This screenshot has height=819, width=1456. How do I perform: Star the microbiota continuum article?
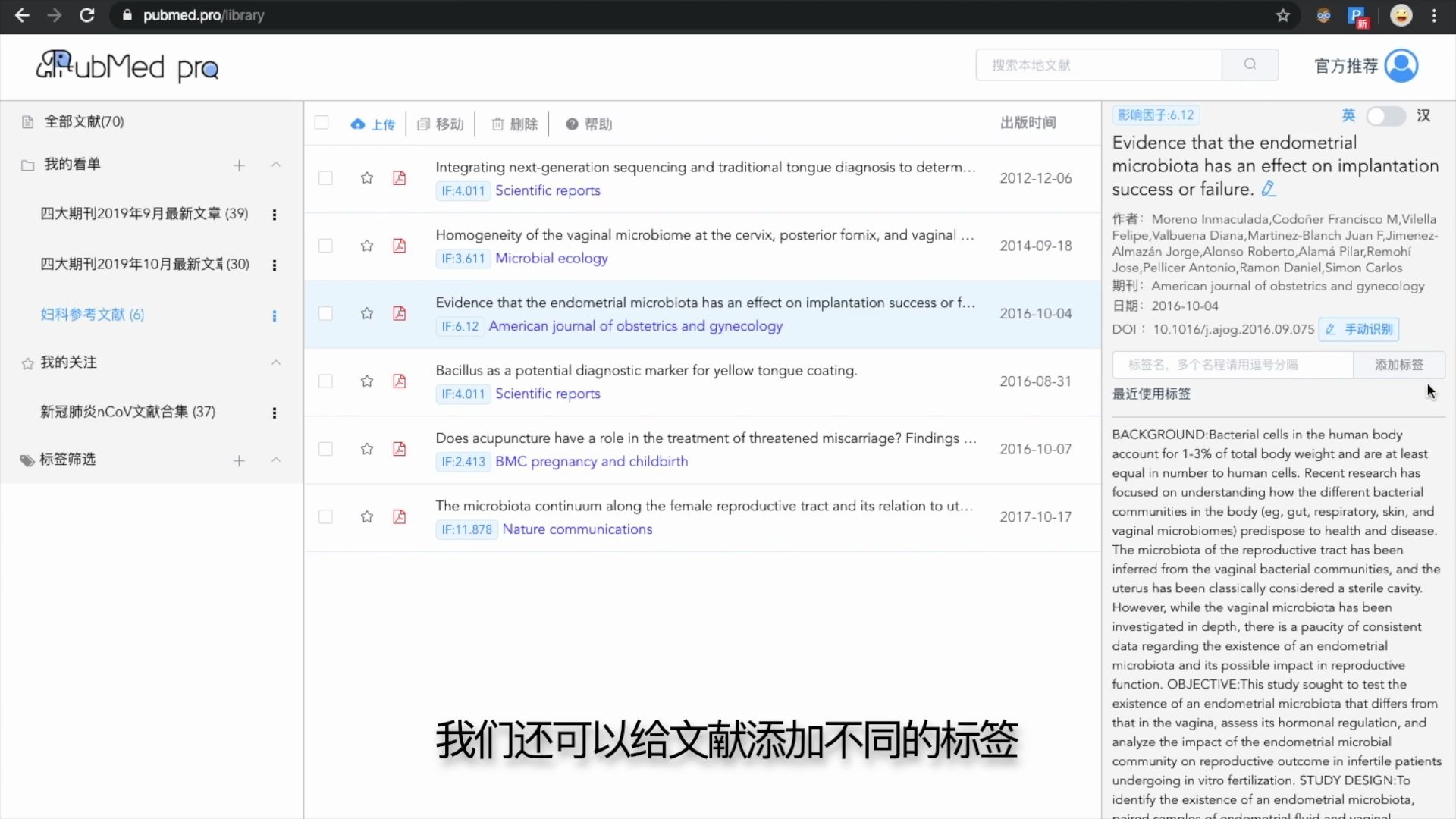[x=367, y=516]
